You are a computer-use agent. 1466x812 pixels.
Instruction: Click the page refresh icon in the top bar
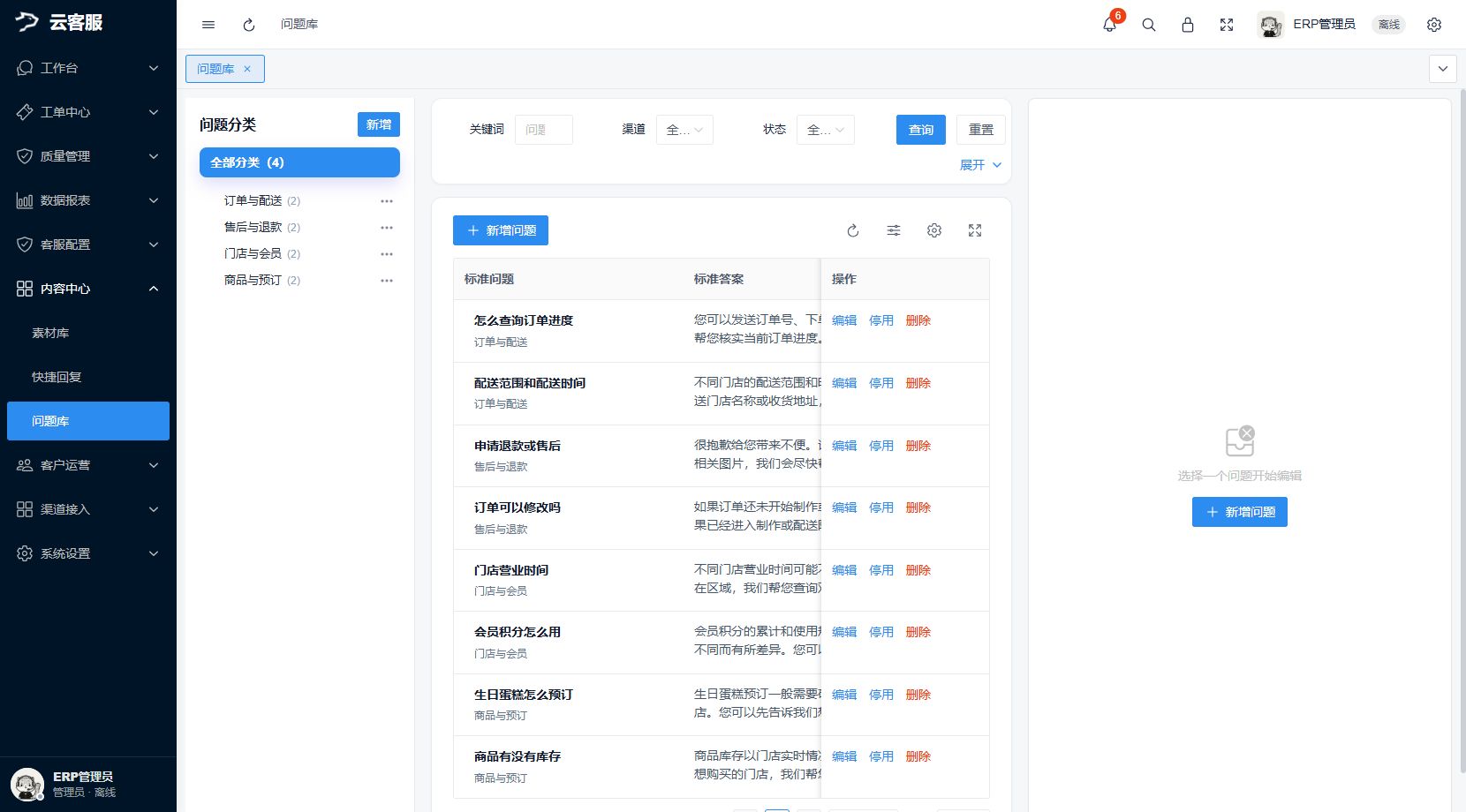[249, 25]
